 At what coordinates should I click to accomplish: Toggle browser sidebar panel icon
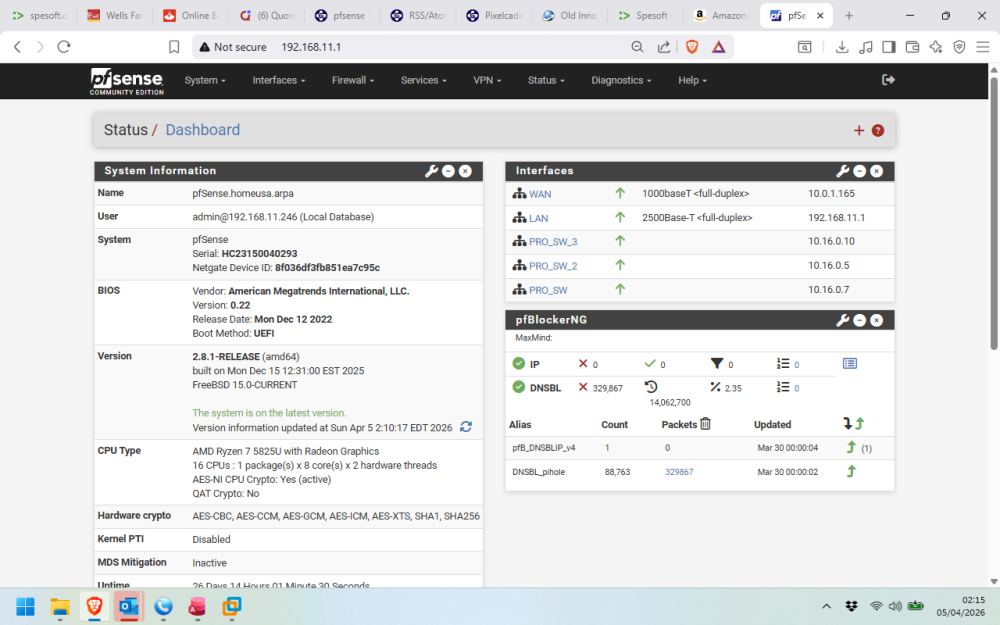tap(888, 47)
